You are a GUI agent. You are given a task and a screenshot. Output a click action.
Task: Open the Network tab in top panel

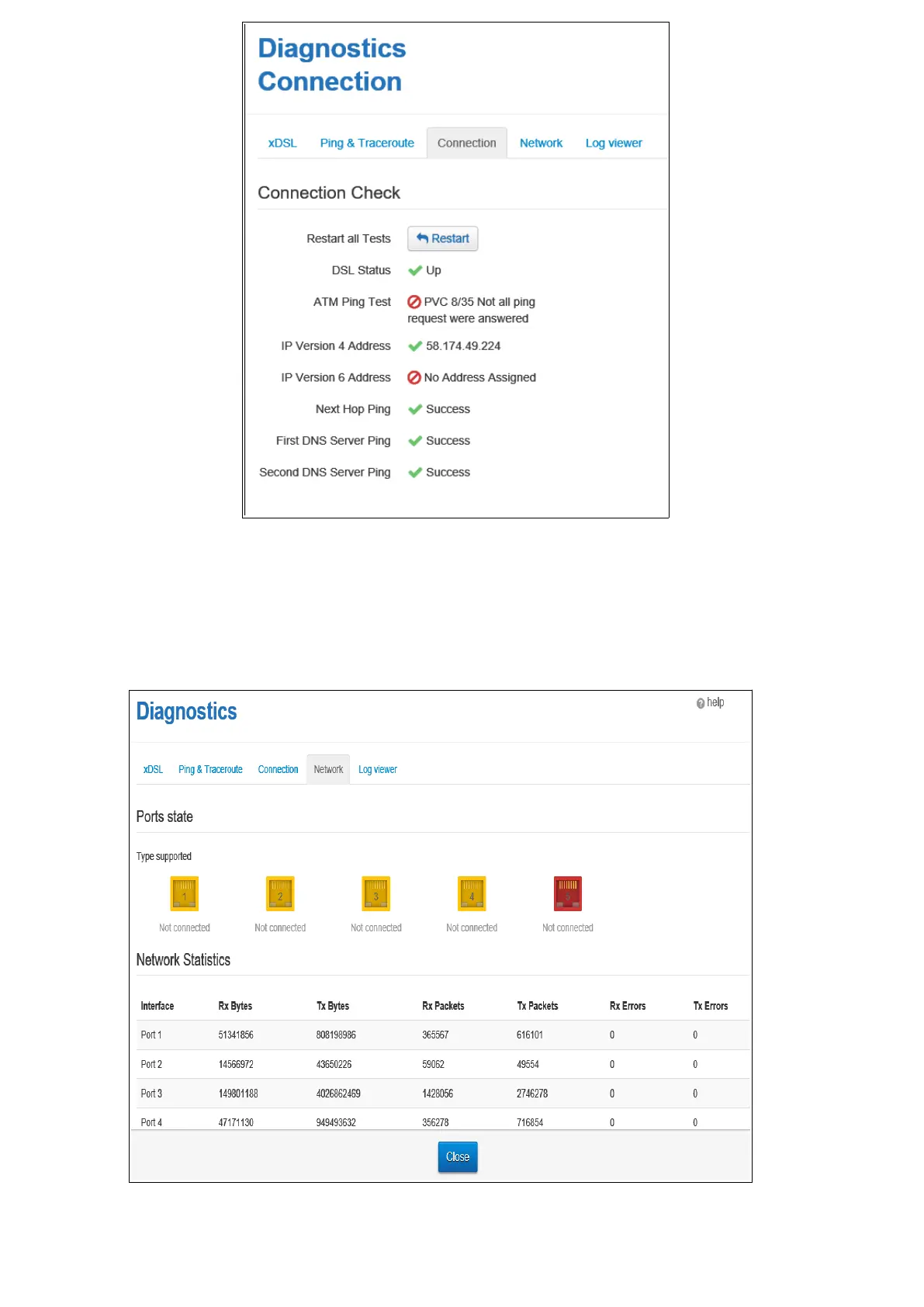(x=541, y=144)
